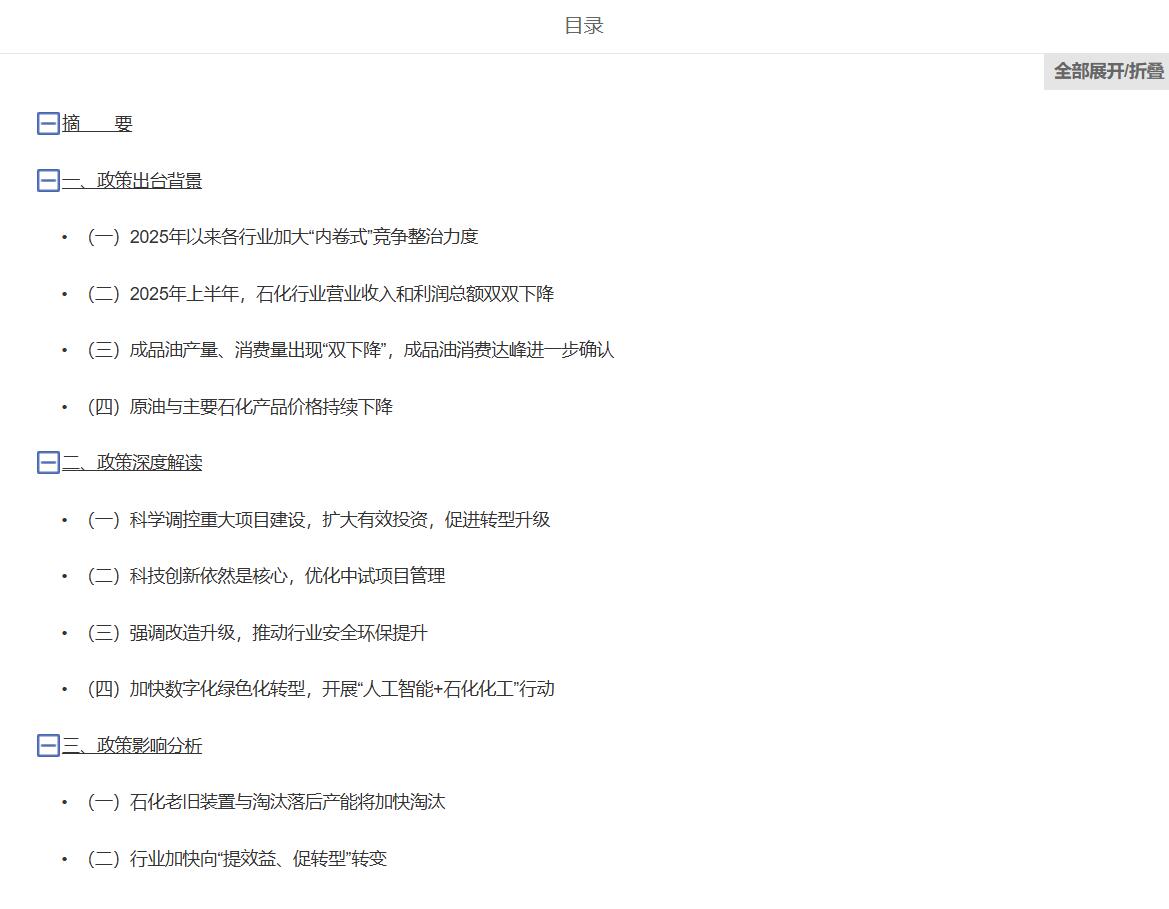Collapse the 三、政策影响分析 section icon
This screenshot has height=909, width=1169.
pos(48,746)
